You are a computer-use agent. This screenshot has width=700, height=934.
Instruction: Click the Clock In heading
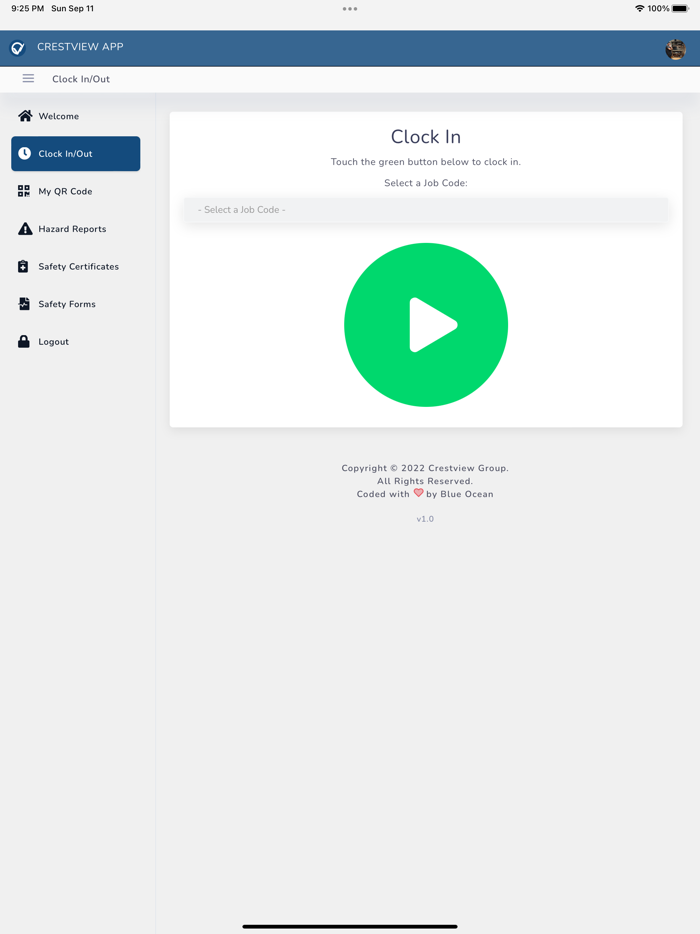[426, 137]
